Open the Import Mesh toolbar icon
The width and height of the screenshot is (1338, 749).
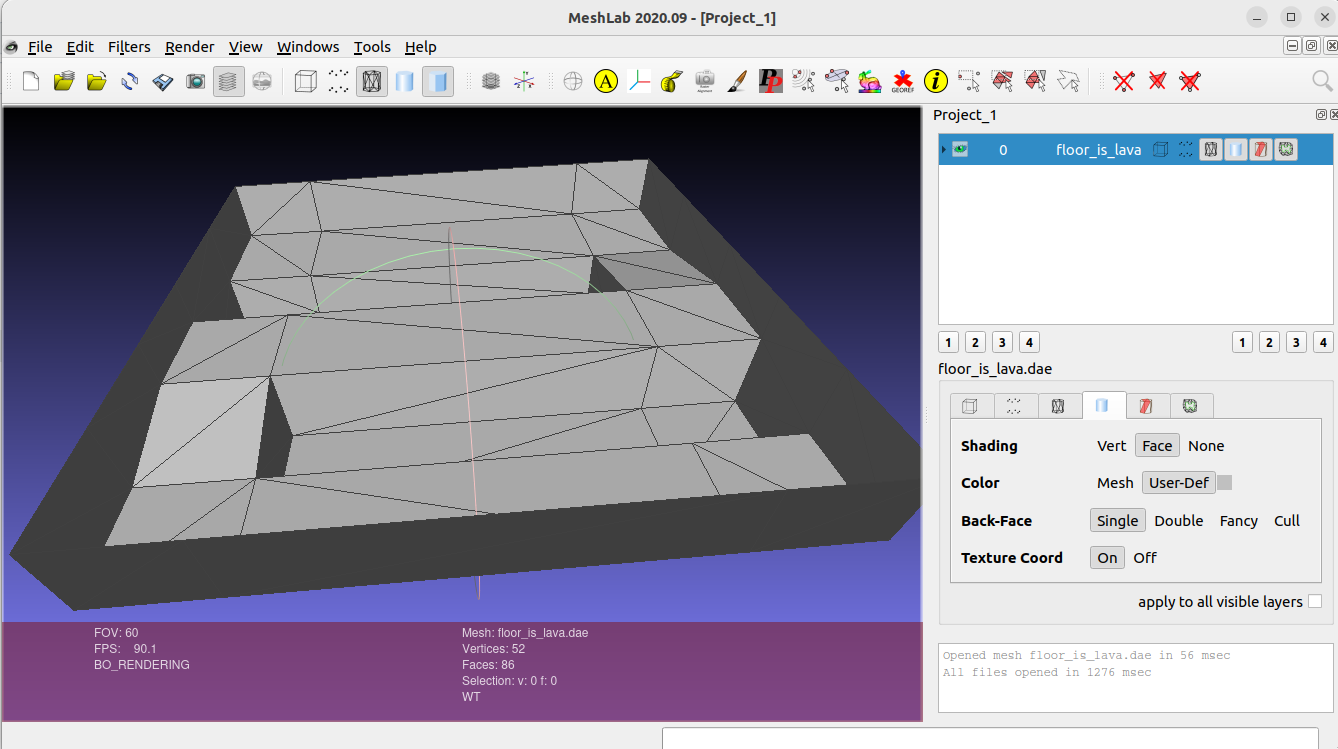coord(97,81)
